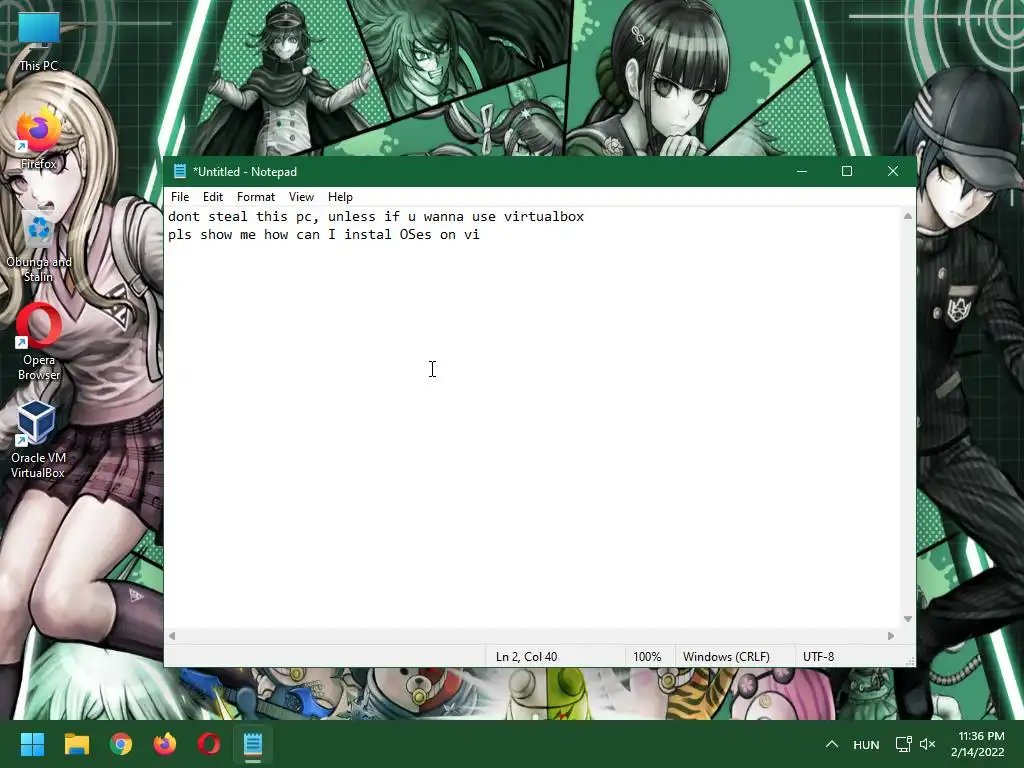
Task: Click horizontal scrollbar left arrow
Action: pos(172,635)
